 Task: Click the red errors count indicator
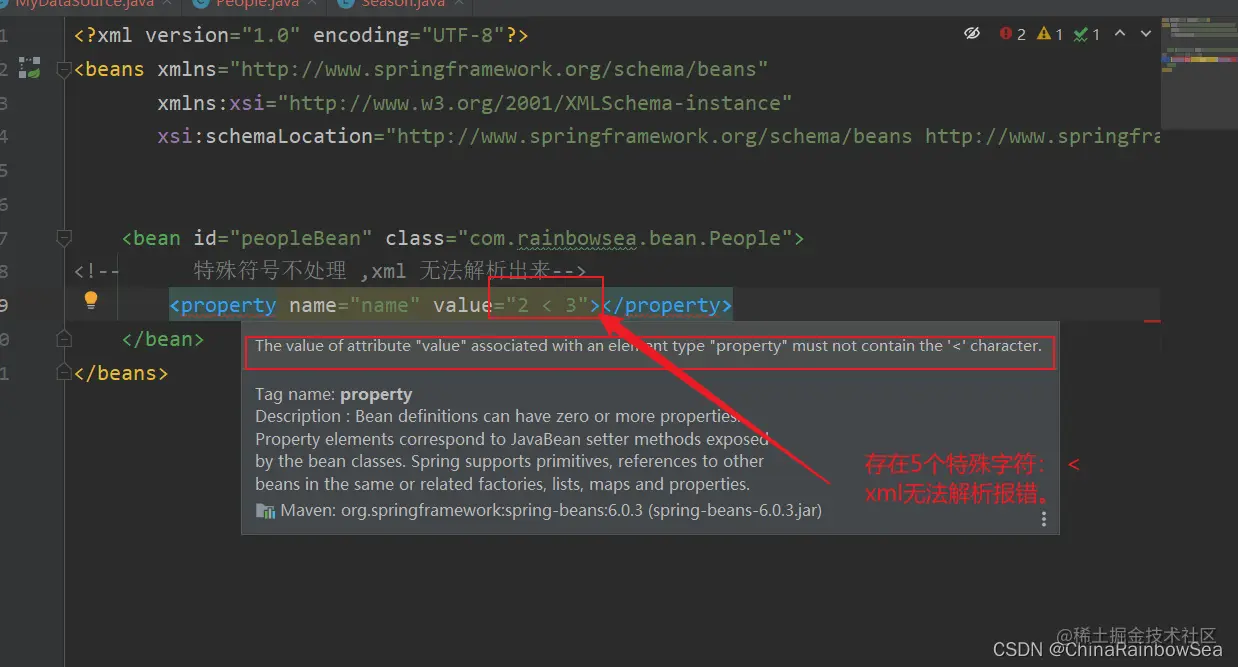click(x=1013, y=34)
